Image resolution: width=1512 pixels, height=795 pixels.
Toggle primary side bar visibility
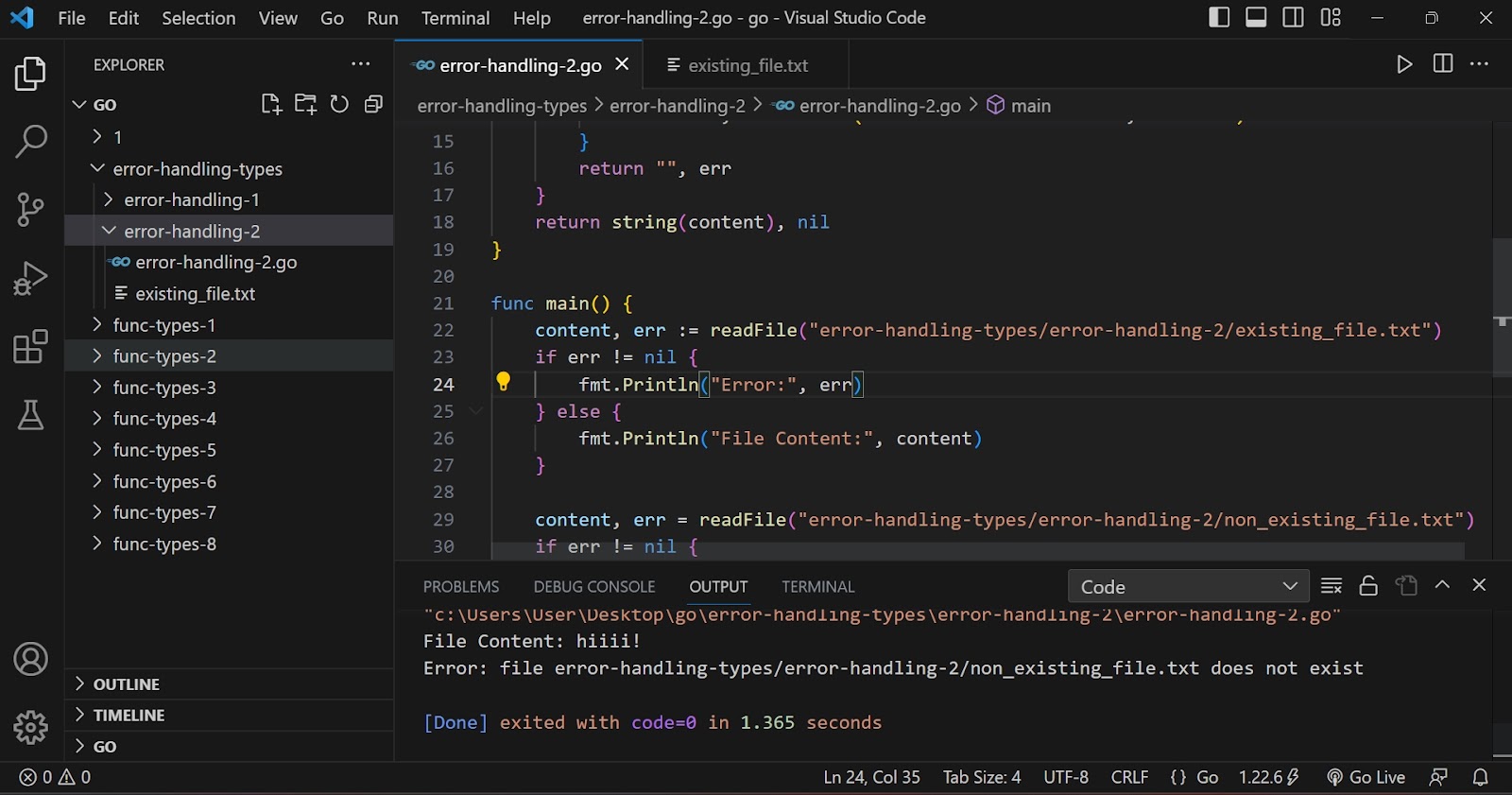tap(1219, 17)
